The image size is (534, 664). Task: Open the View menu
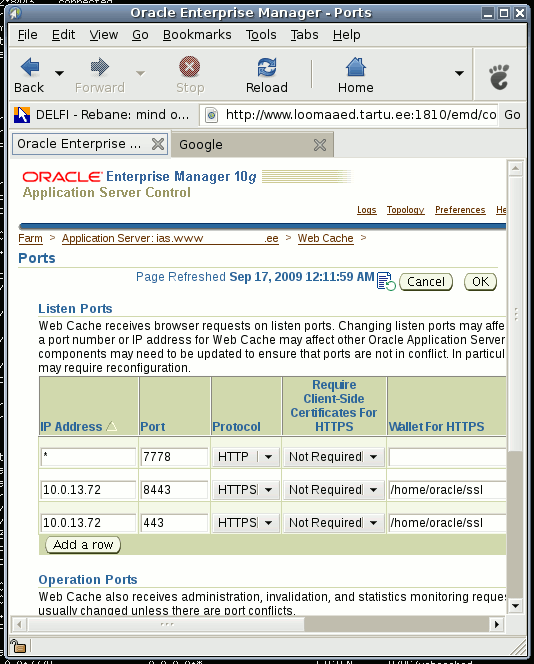(104, 35)
